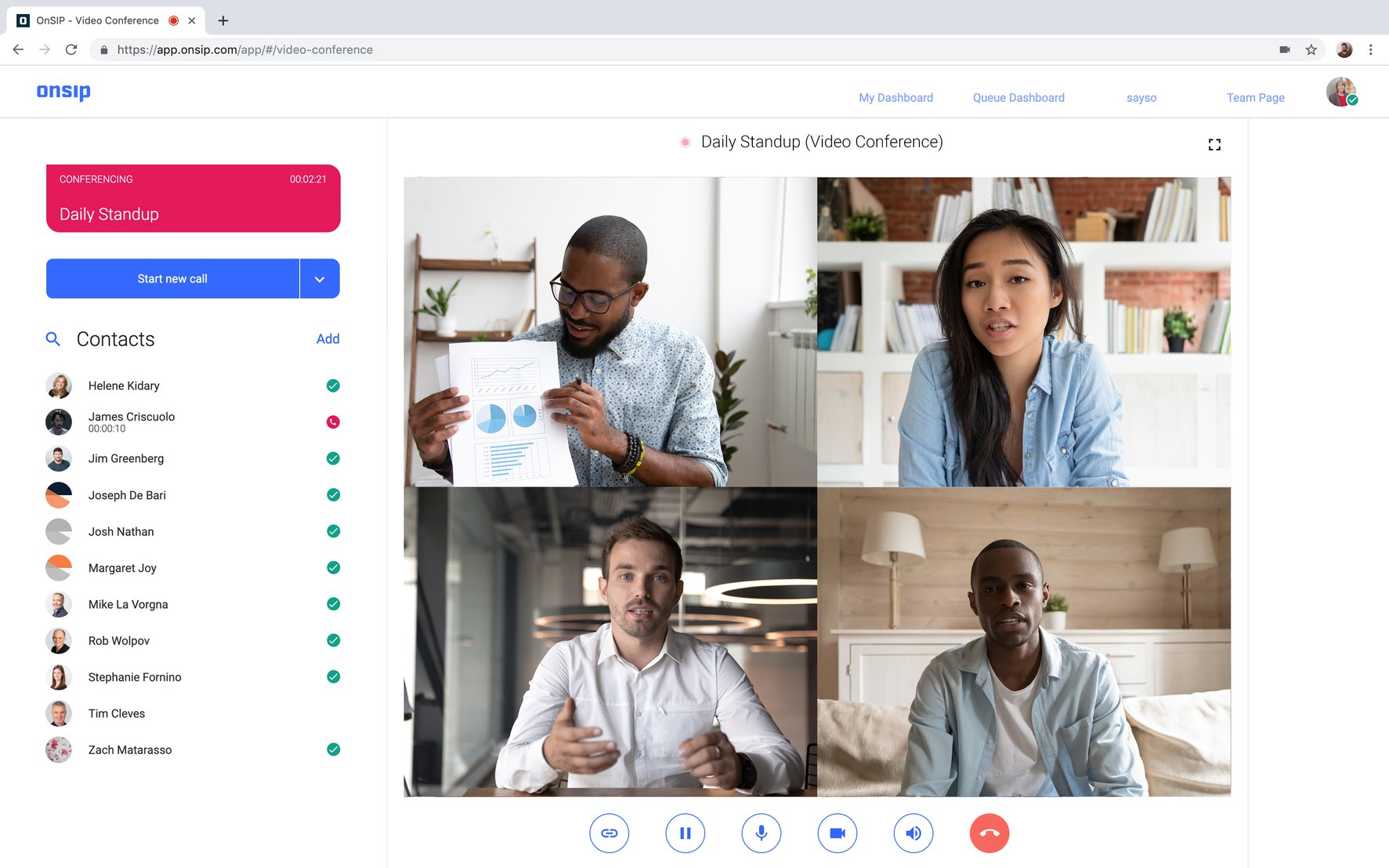1389x868 pixels.
Task: Open the profile avatar menu
Action: tap(1341, 92)
